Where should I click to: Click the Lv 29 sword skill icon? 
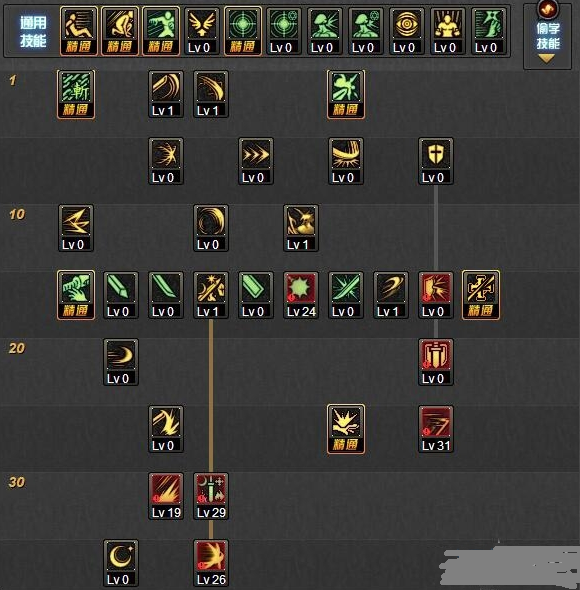pyautogui.click(x=211, y=496)
